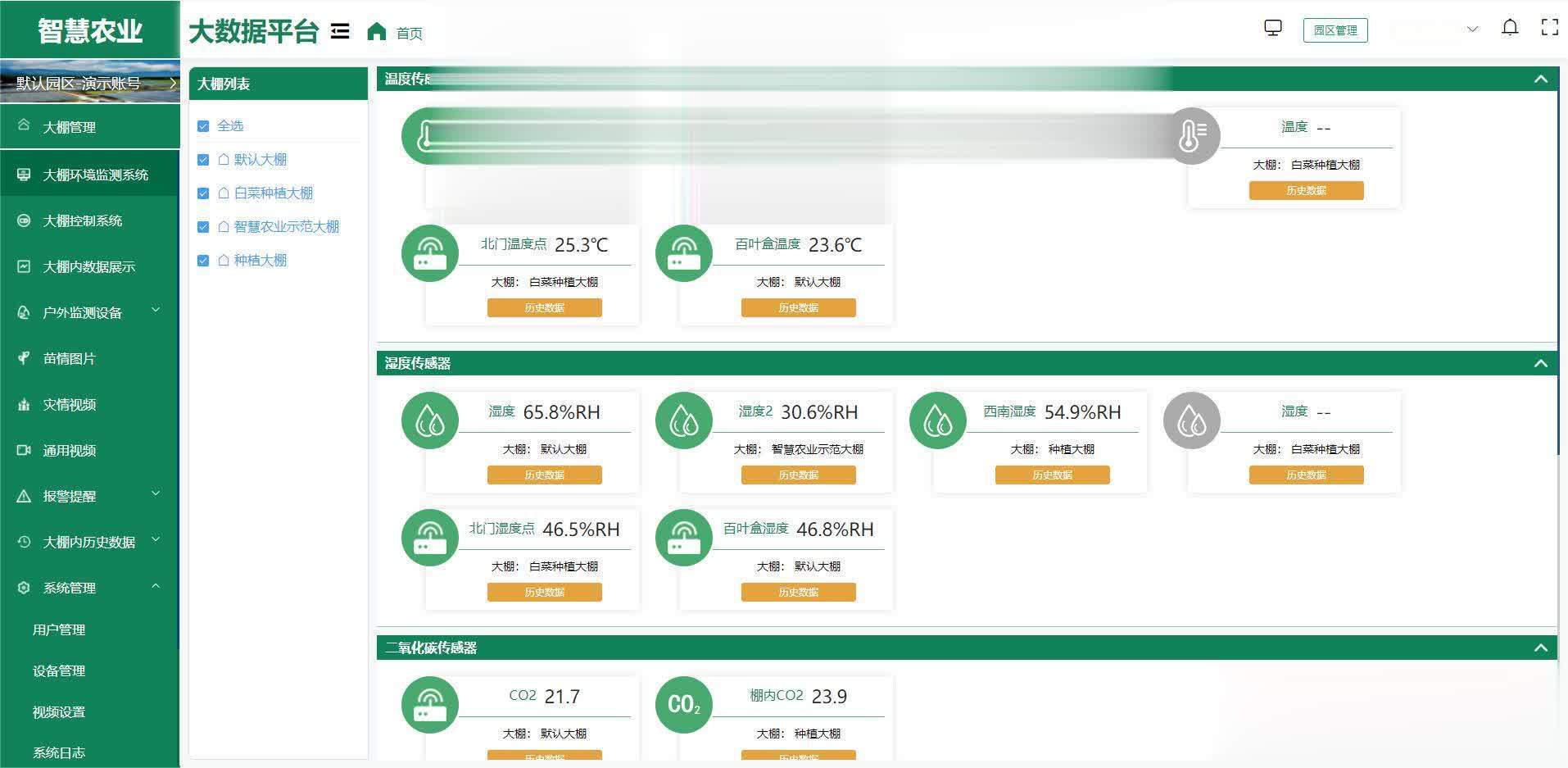This screenshot has width=1568, height=768.
Task: Open notifications bell icon
Action: point(1509,28)
